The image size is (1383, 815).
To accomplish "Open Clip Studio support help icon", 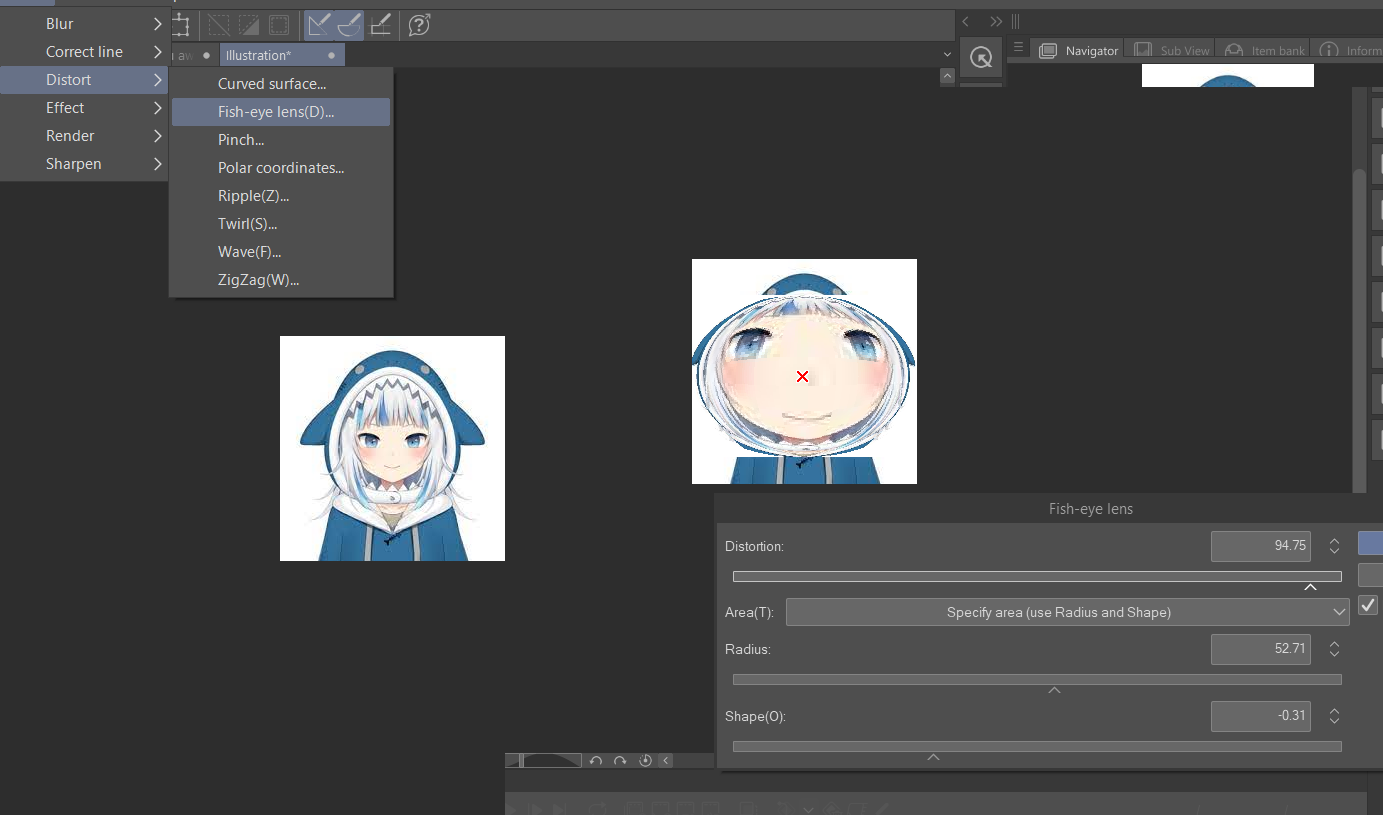I will coord(420,25).
